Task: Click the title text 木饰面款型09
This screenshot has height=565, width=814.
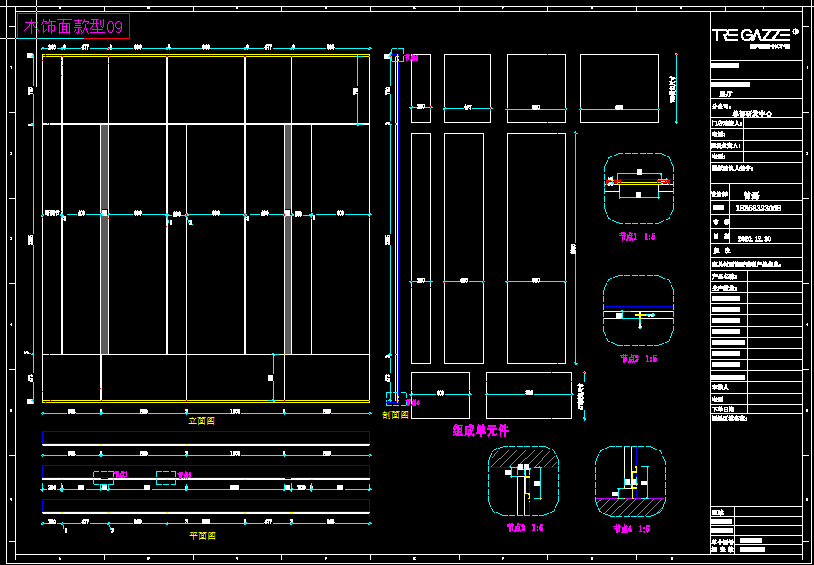Action: click(x=73, y=26)
